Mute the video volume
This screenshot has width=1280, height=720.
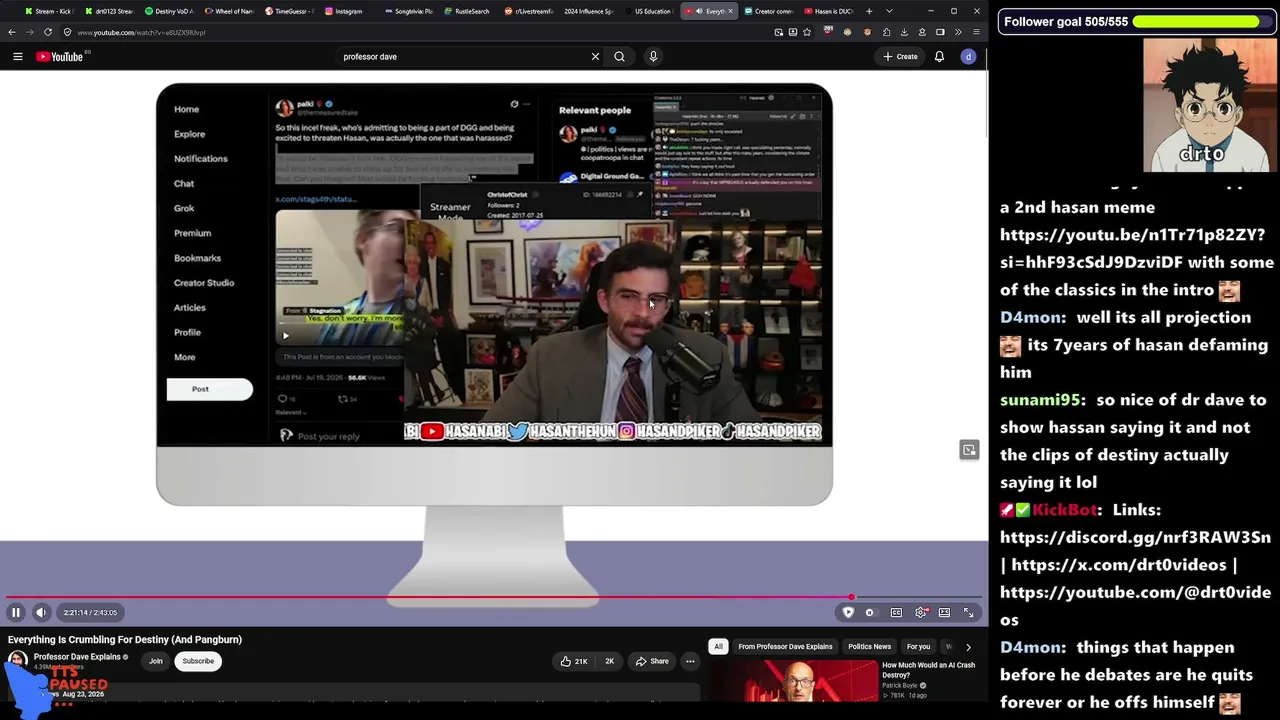(x=41, y=612)
